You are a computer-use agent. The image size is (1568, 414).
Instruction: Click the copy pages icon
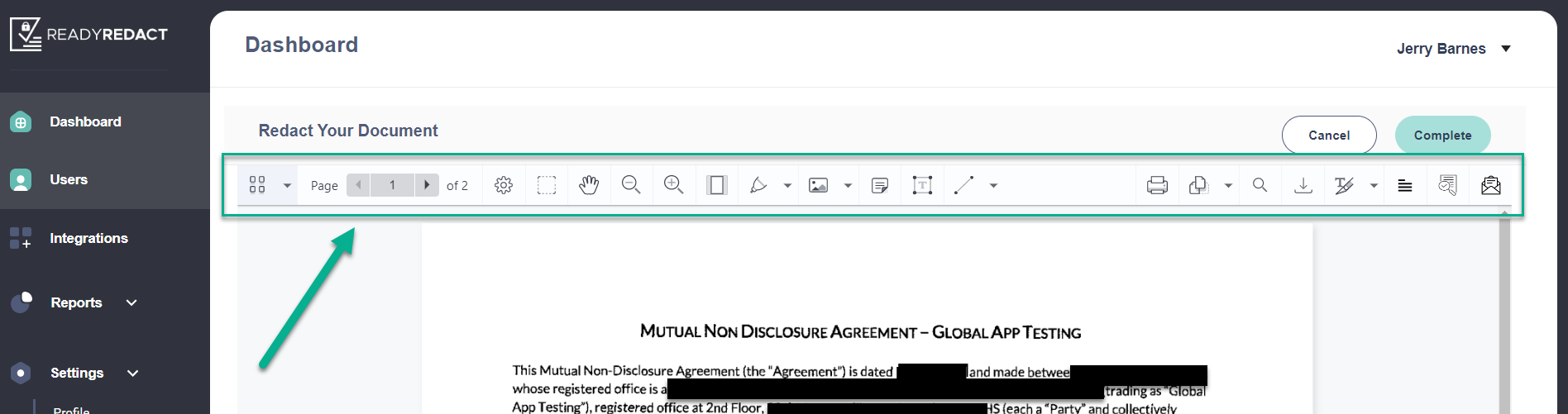pyautogui.click(x=1198, y=185)
